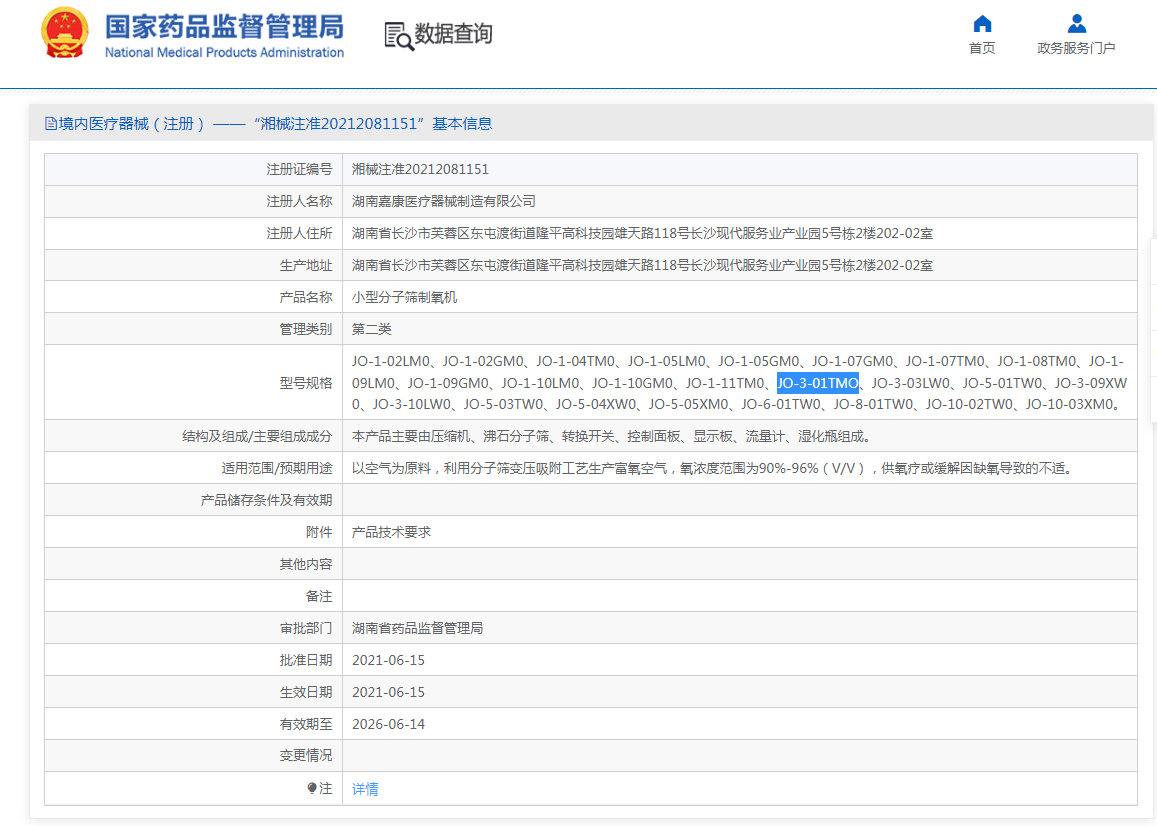Click the 产品技术要求 attachment text
The width and height of the screenshot is (1157, 826).
392,532
